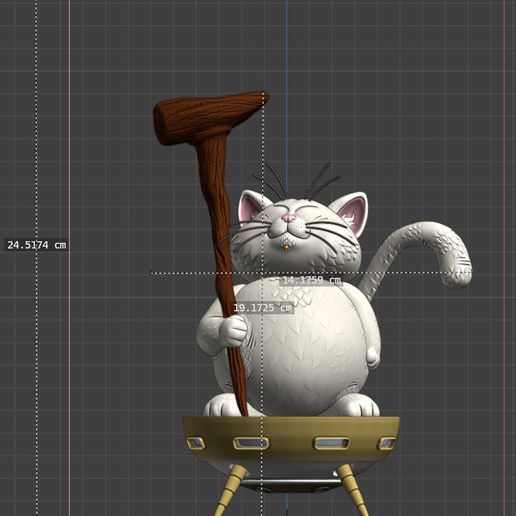Click the 19.1725 cm measurement label
Viewport: 516px width, 516px height.
tap(263, 308)
